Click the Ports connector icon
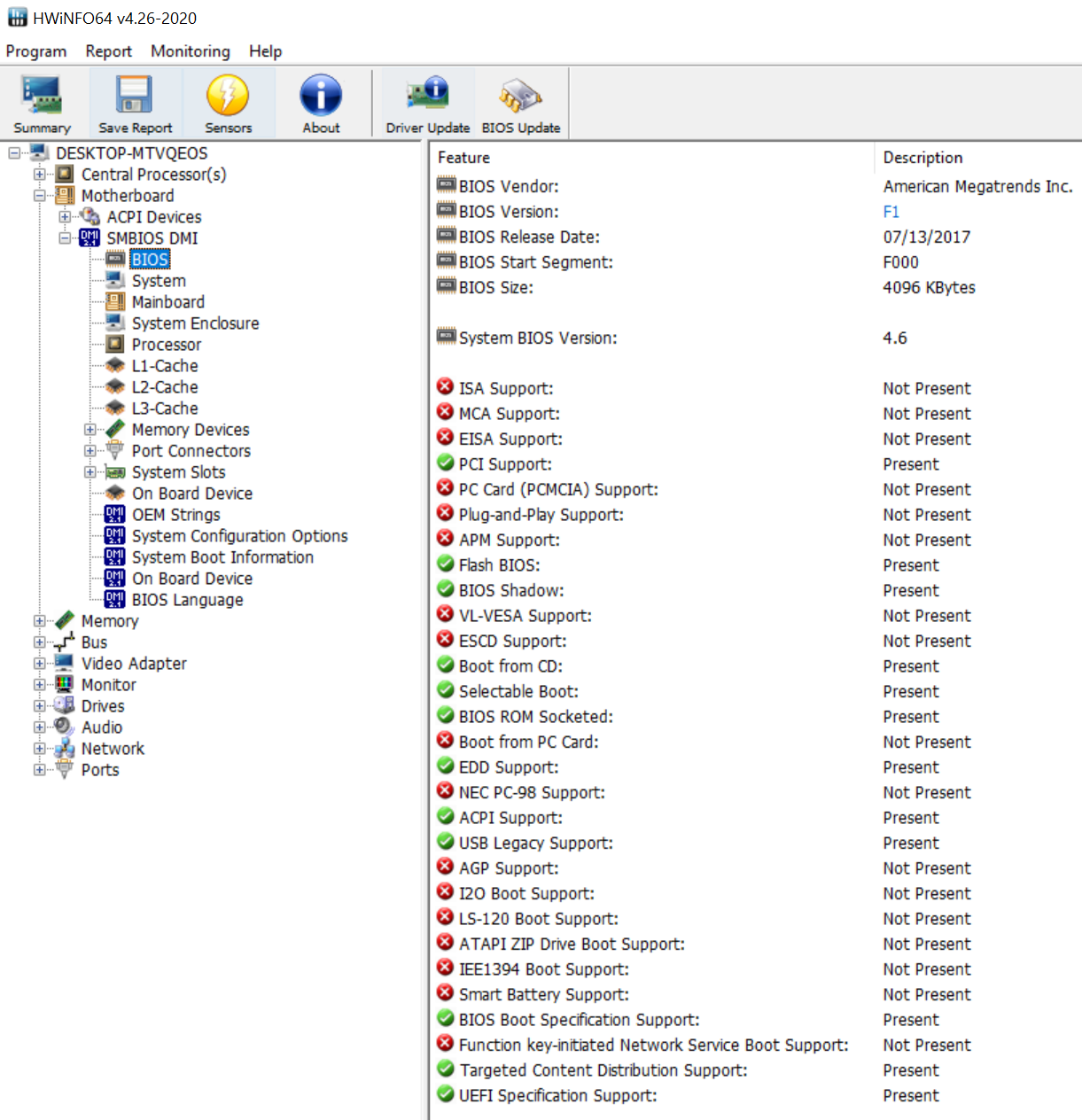The width and height of the screenshot is (1082, 1120). click(65, 770)
